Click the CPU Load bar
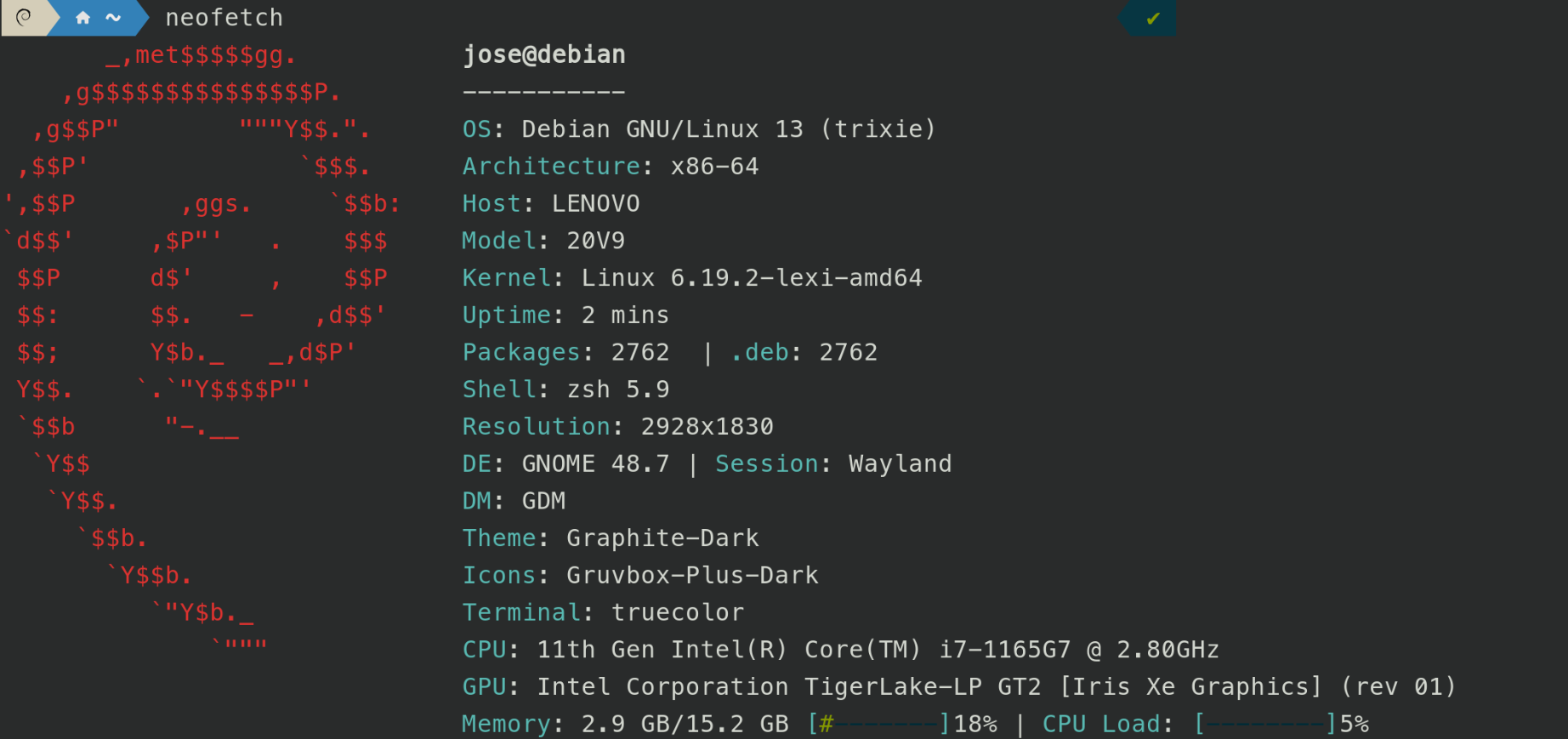Image resolution: width=1568 pixels, height=739 pixels. (1264, 725)
